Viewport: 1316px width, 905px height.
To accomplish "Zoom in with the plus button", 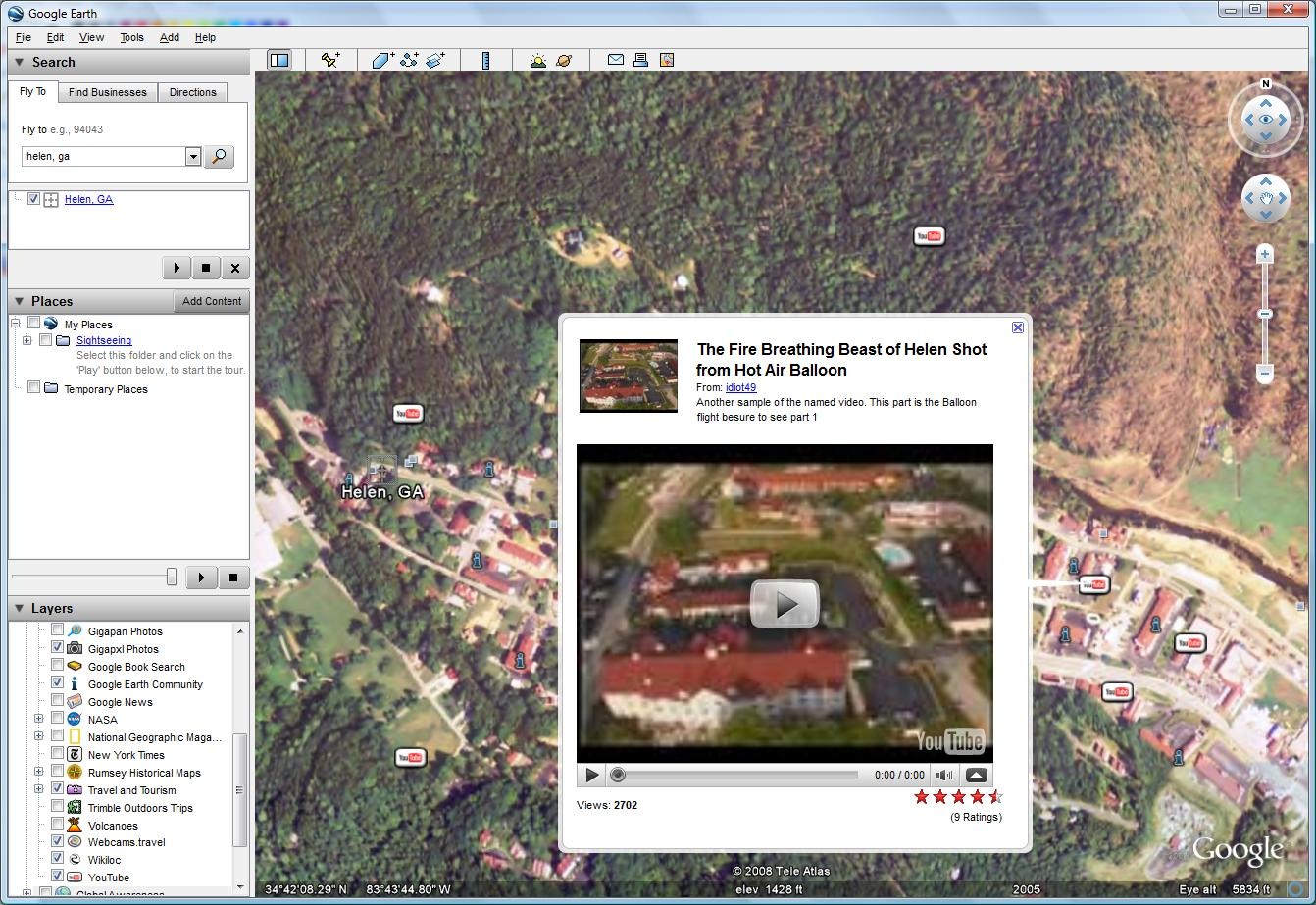I will tap(1265, 254).
